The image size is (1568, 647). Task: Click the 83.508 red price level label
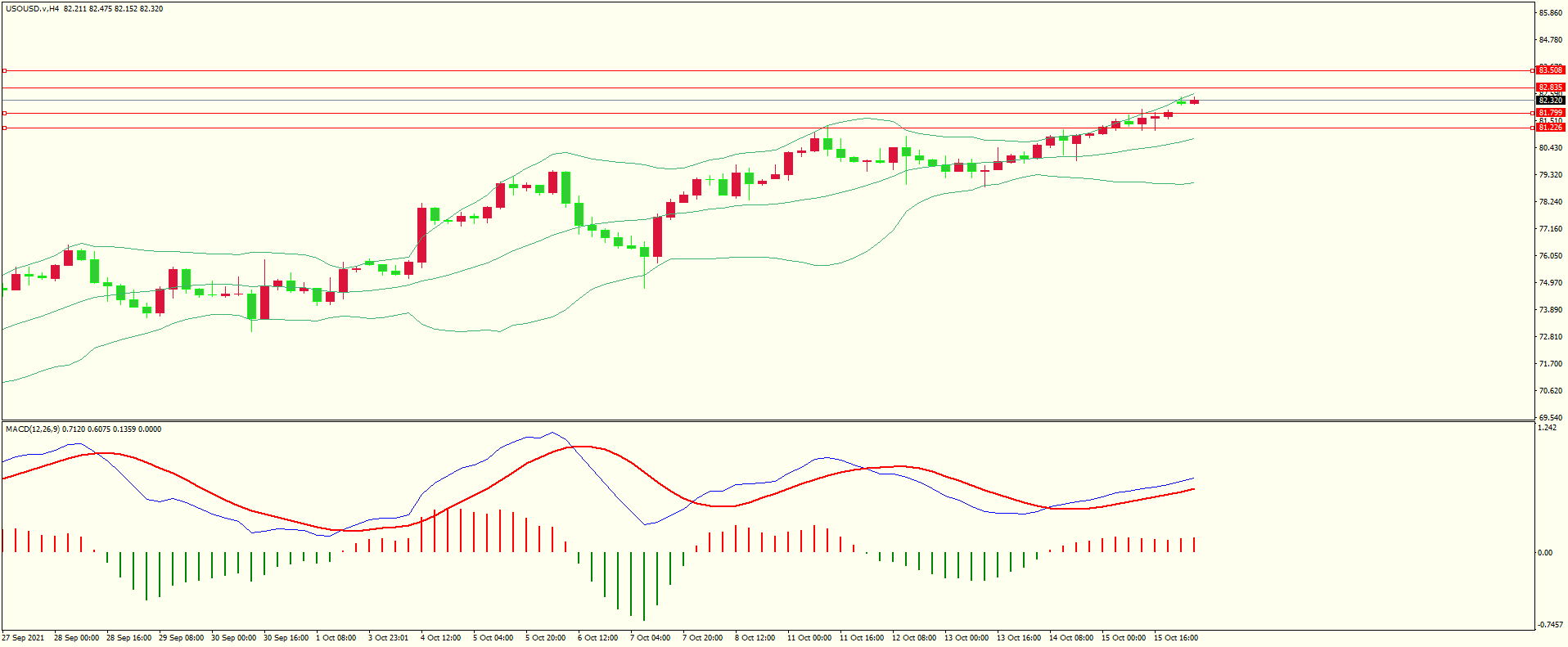click(x=1550, y=70)
